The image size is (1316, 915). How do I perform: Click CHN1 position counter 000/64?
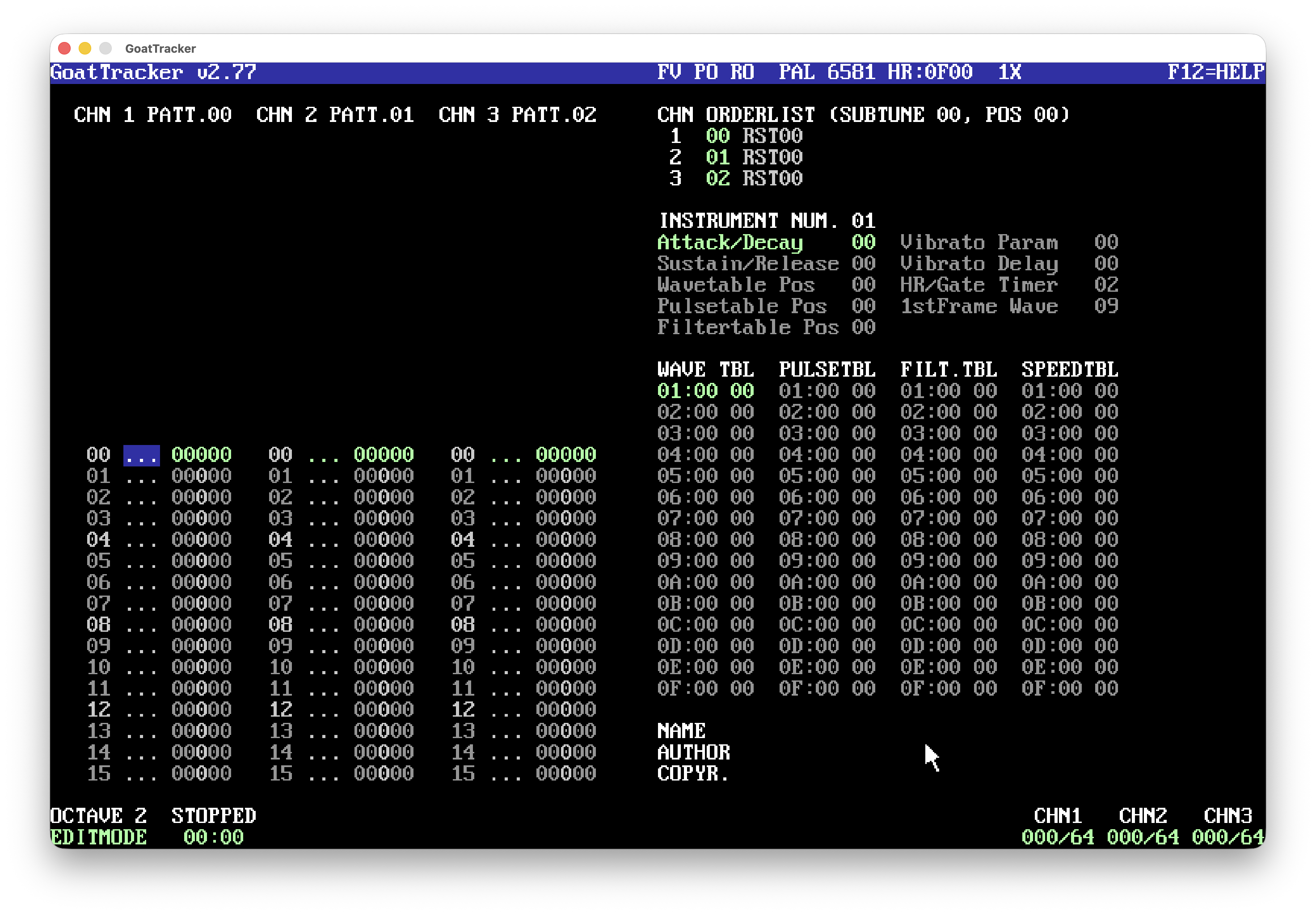pyautogui.click(x=1058, y=837)
